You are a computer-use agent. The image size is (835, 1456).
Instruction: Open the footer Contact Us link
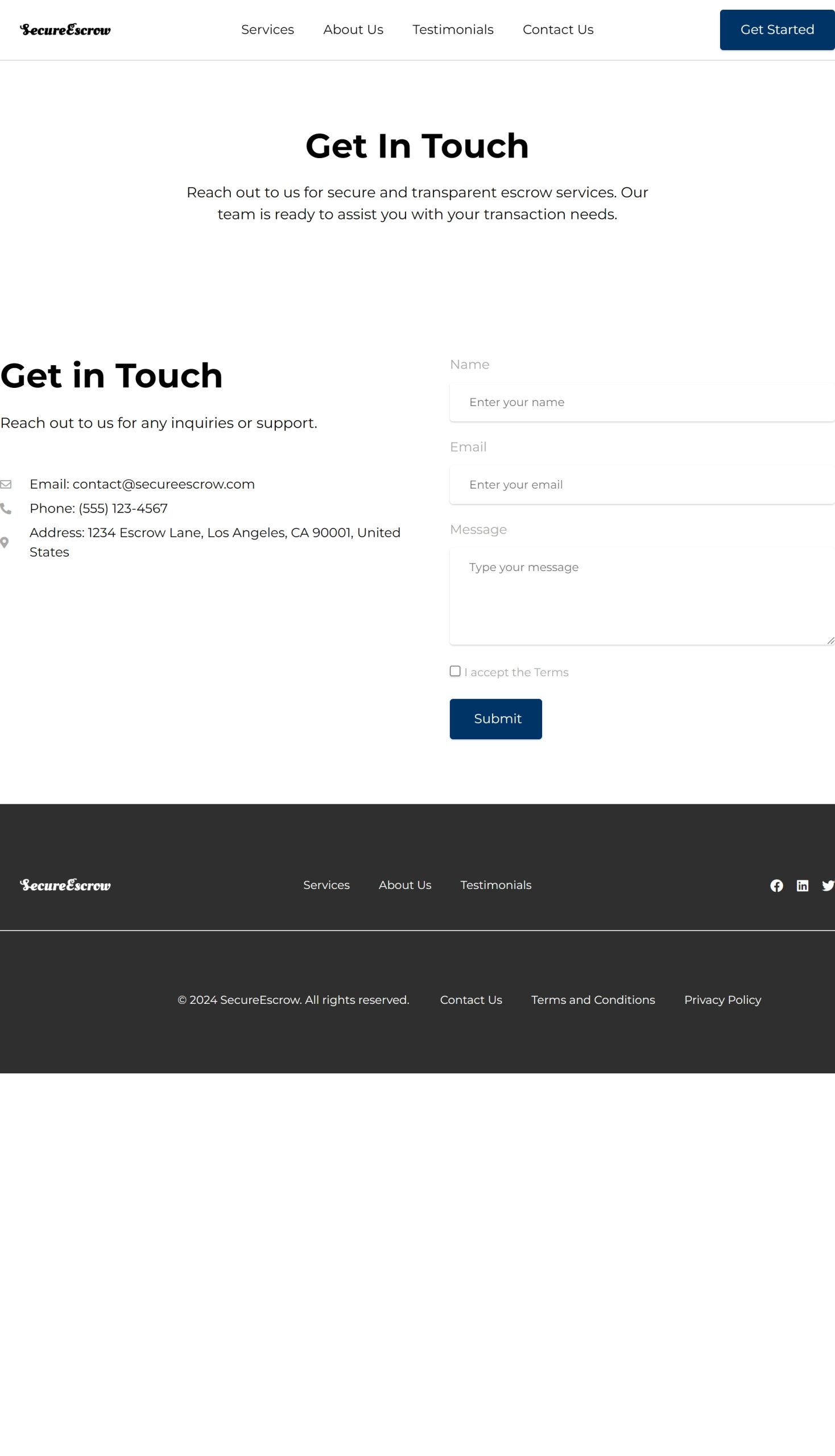point(471,999)
